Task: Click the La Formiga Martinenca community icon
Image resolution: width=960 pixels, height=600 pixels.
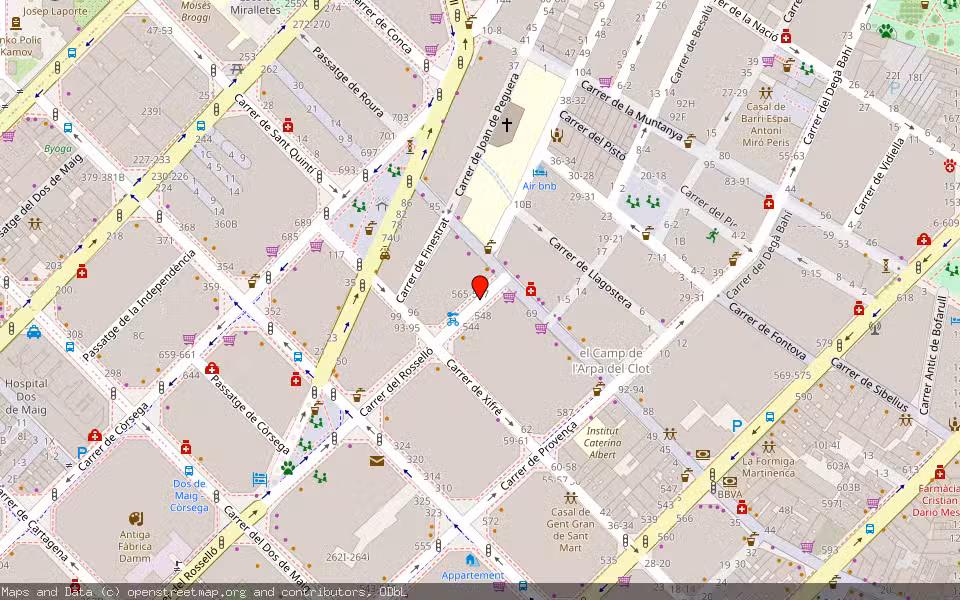Action: 768,446
